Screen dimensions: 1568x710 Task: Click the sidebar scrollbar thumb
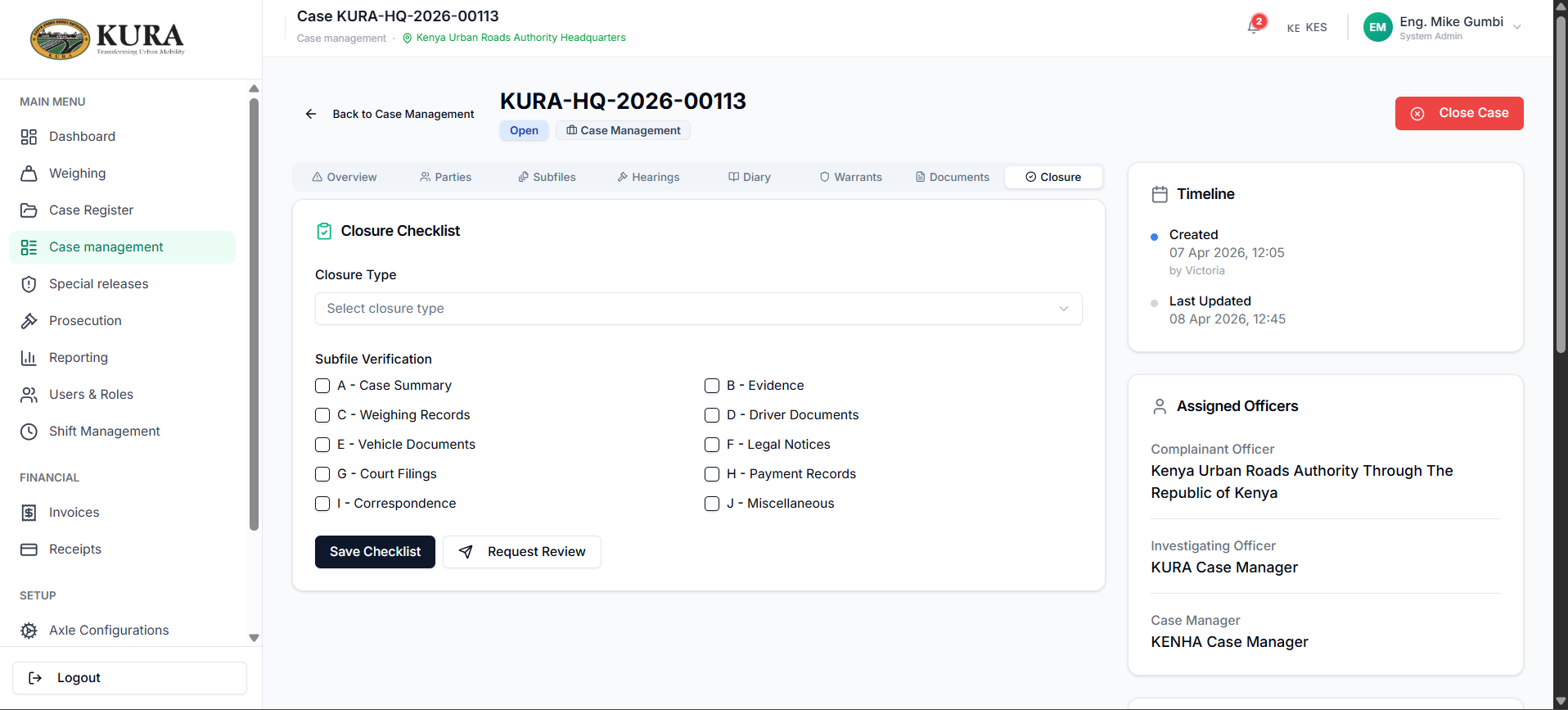[x=254, y=314]
